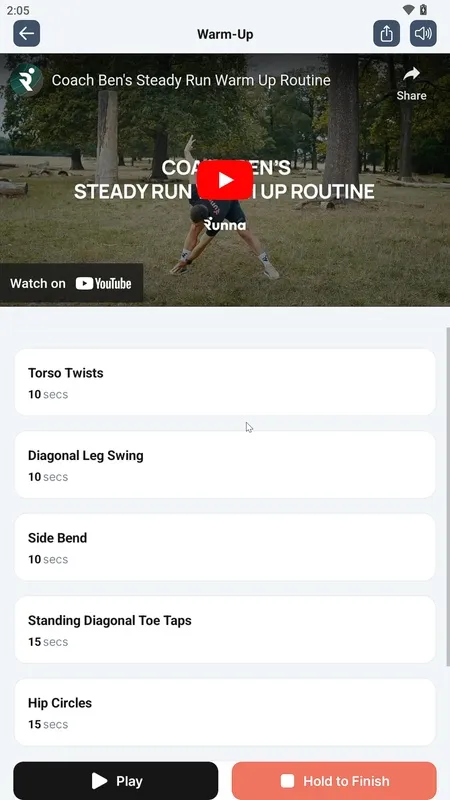
Task: Click the battery status icon
Action: [423, 10]
